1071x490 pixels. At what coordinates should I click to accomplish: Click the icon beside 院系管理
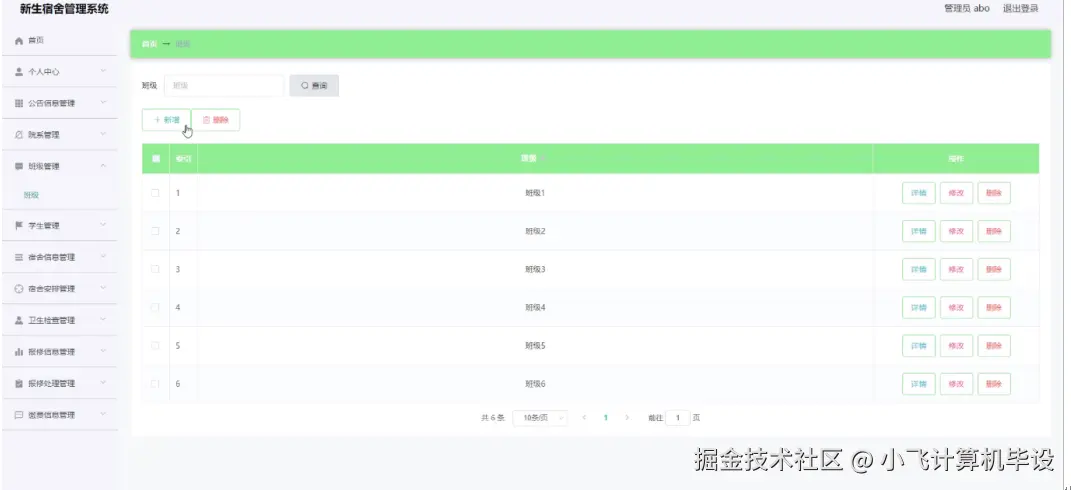[19, 135]
